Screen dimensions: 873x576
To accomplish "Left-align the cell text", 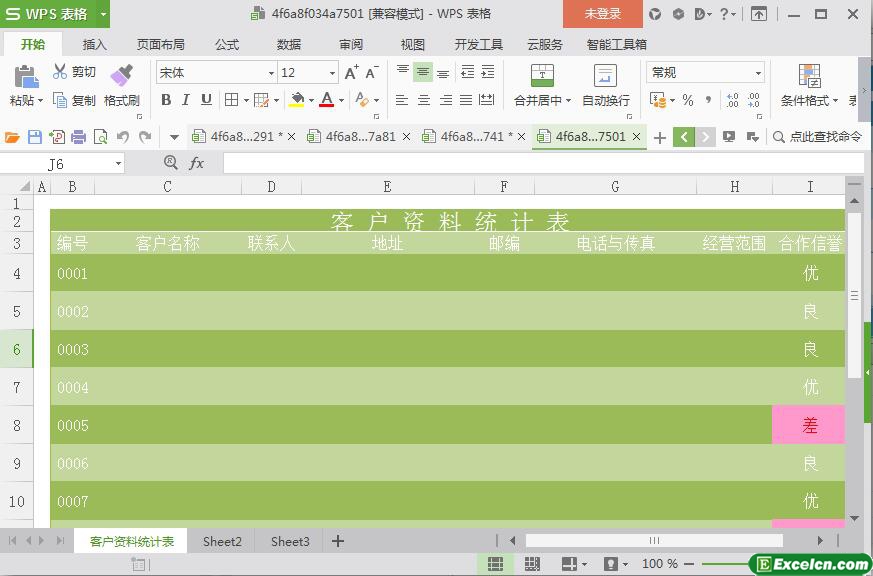I will [x=402, y=100].
